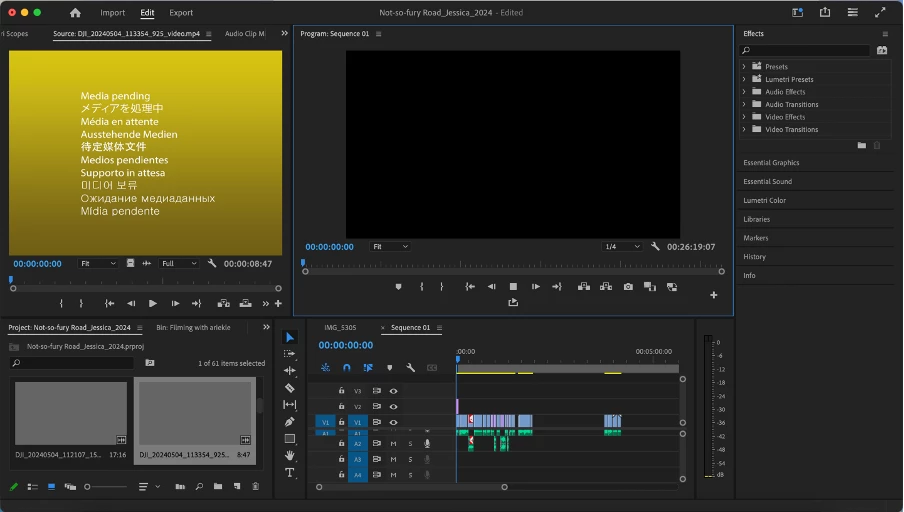The image size is (904, 512).
Task: Toggle timeline snapping magnet
Action: (x=347, y=368)
